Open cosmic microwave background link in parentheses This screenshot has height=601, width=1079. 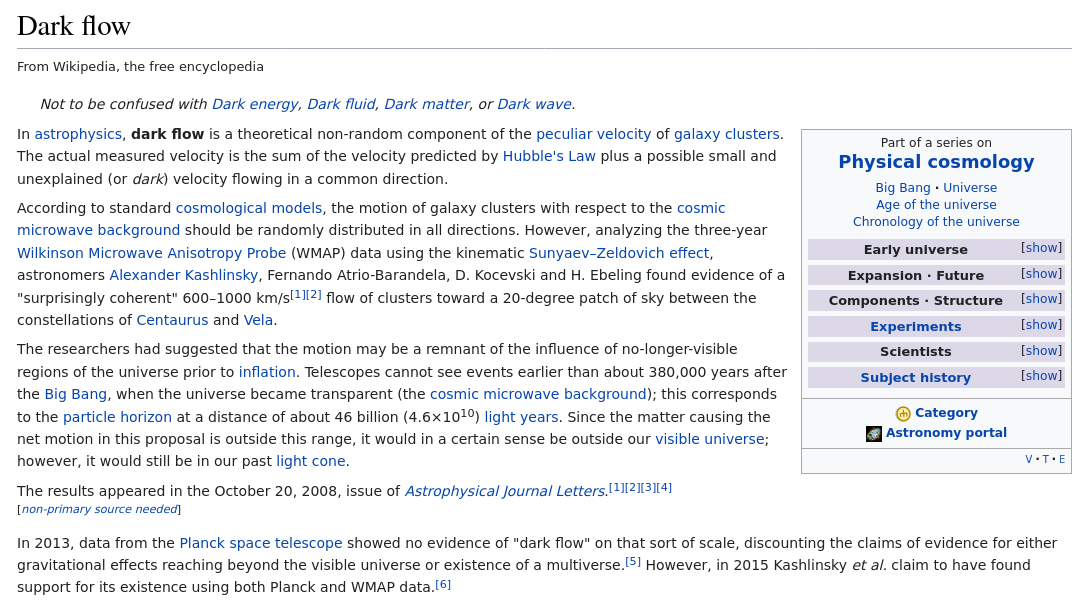tap(538, 394)
